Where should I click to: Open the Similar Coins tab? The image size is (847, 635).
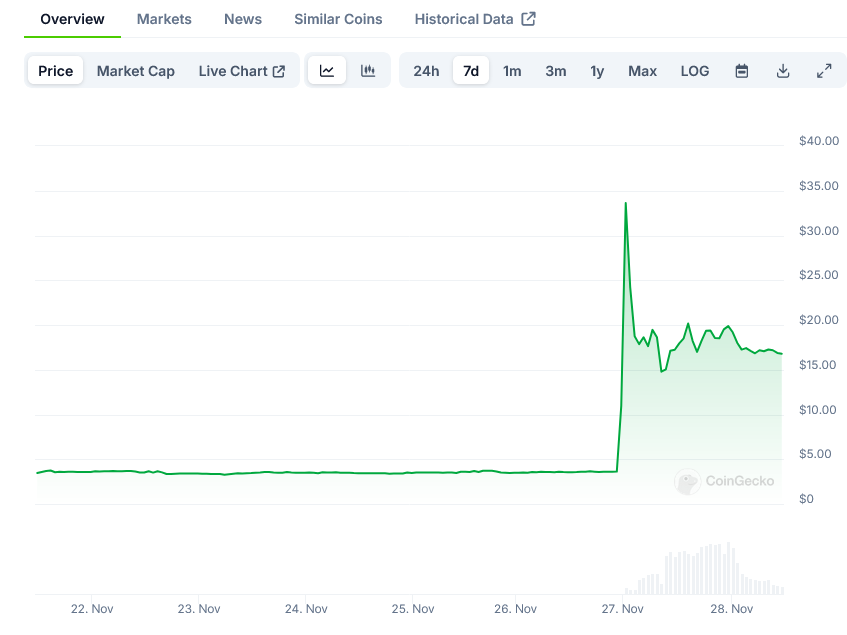pyautogui.click(x=338, y=19)
